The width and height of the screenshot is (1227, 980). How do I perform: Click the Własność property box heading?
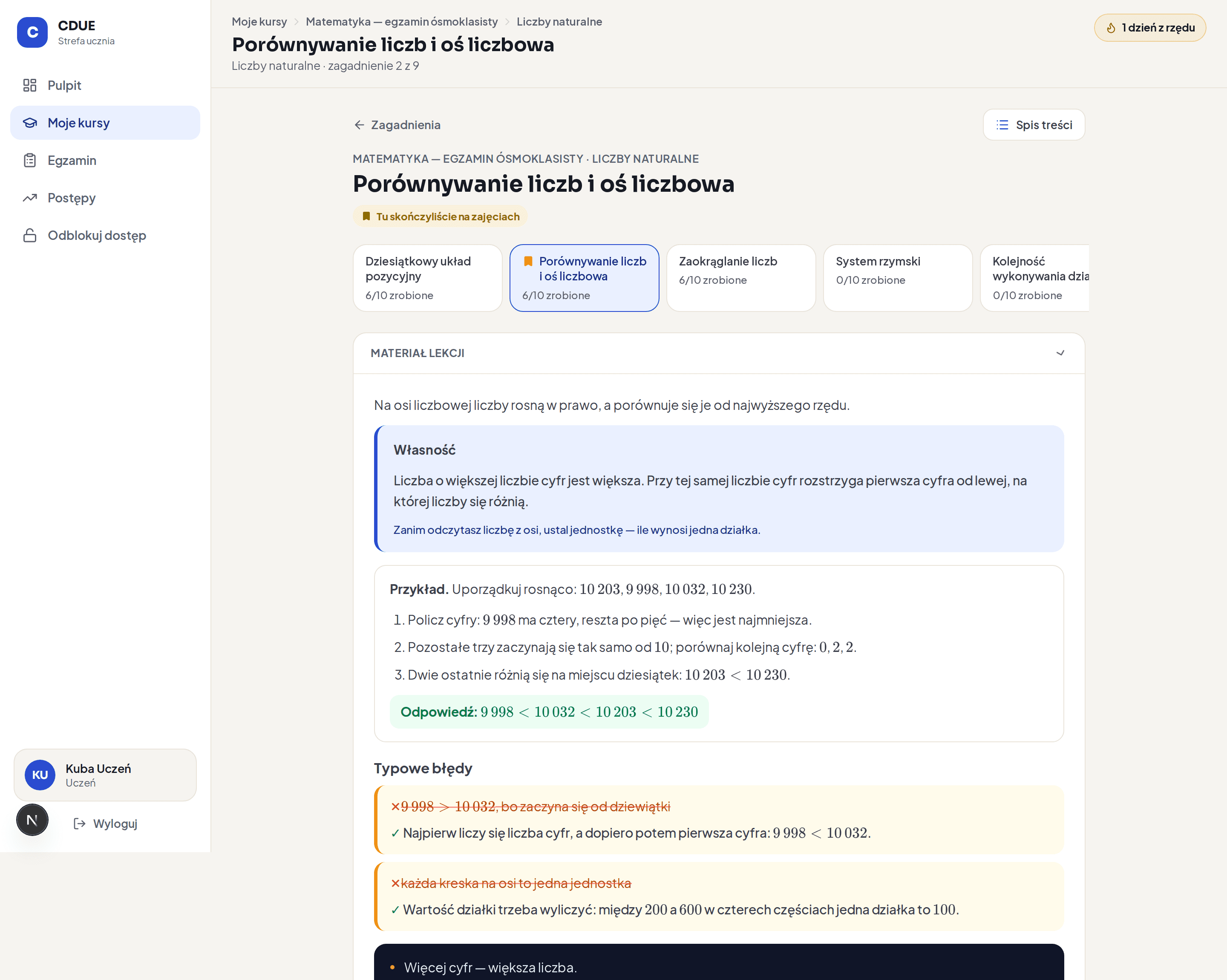coord(425,450)
